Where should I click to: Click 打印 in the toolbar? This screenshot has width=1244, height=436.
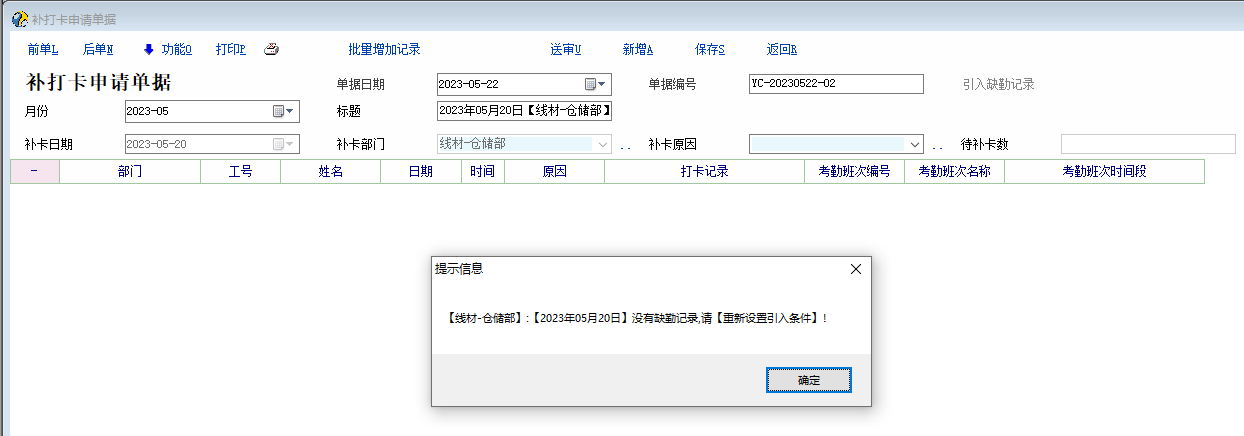(x=230, y=50)
